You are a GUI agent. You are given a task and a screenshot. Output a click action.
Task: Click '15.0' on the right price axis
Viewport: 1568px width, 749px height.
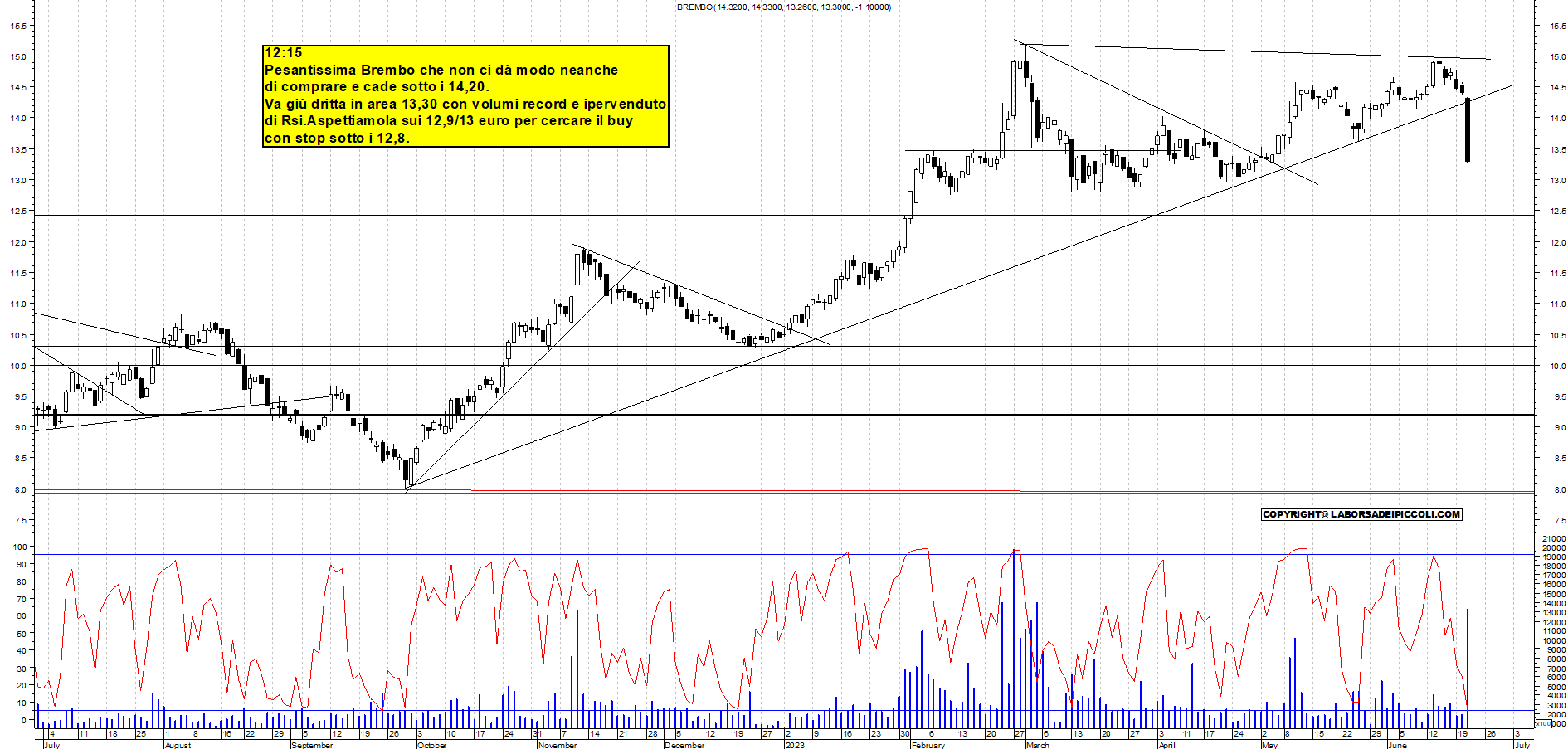[x=1557, y=56]
